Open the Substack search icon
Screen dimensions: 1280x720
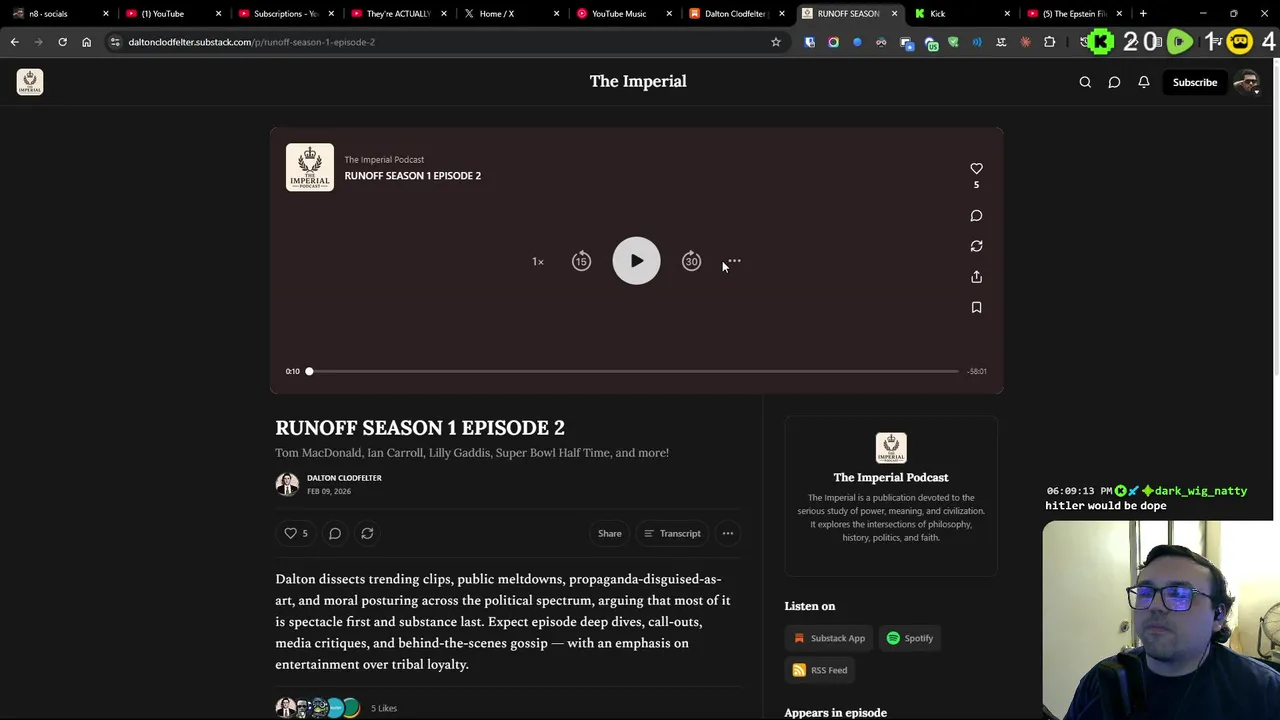click(1085, 82)
